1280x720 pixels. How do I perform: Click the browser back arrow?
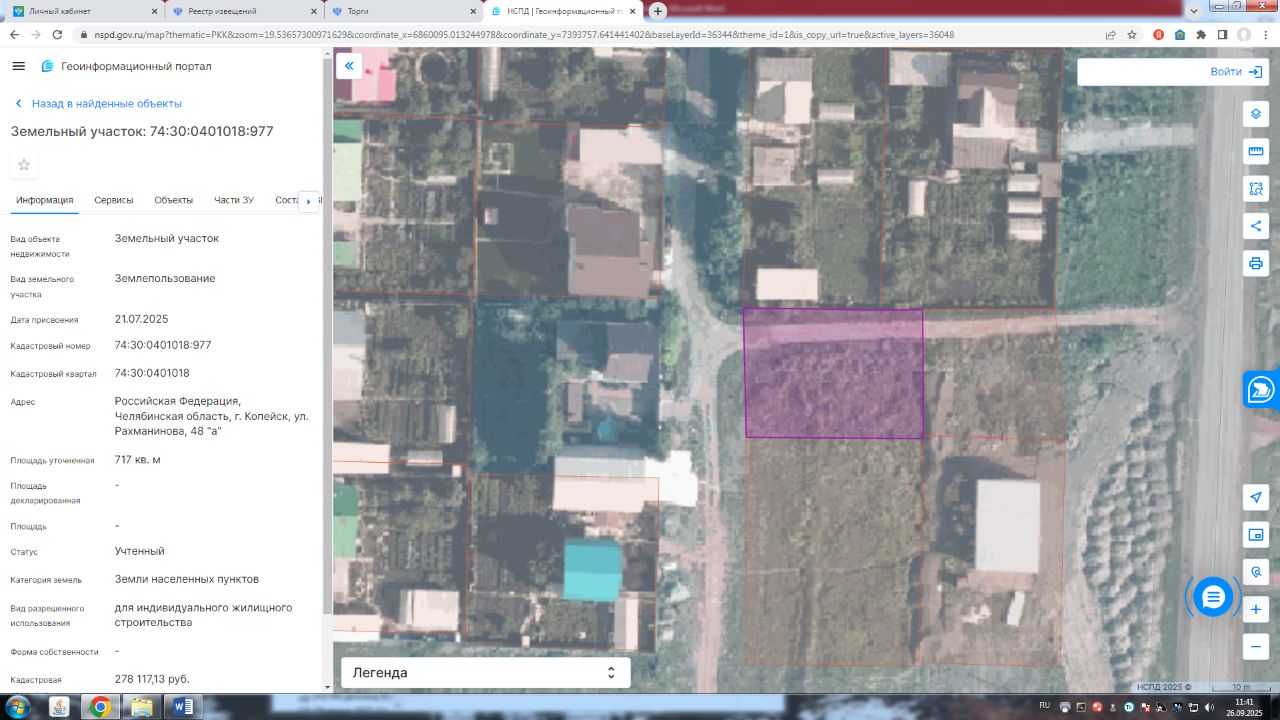pos(14,34)
